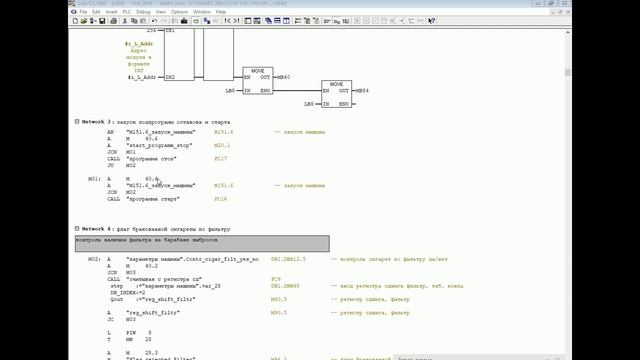Open the Help menu

point(221,12)
